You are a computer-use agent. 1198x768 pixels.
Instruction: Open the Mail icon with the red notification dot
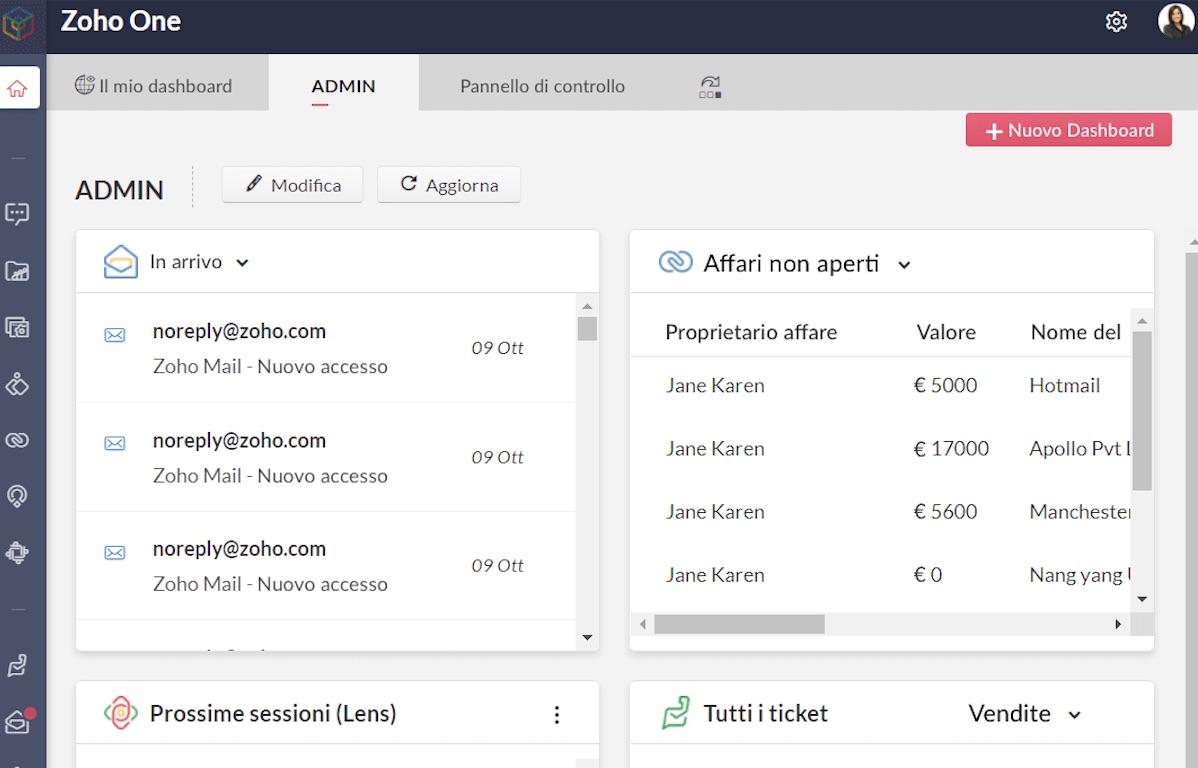point(17,722)
